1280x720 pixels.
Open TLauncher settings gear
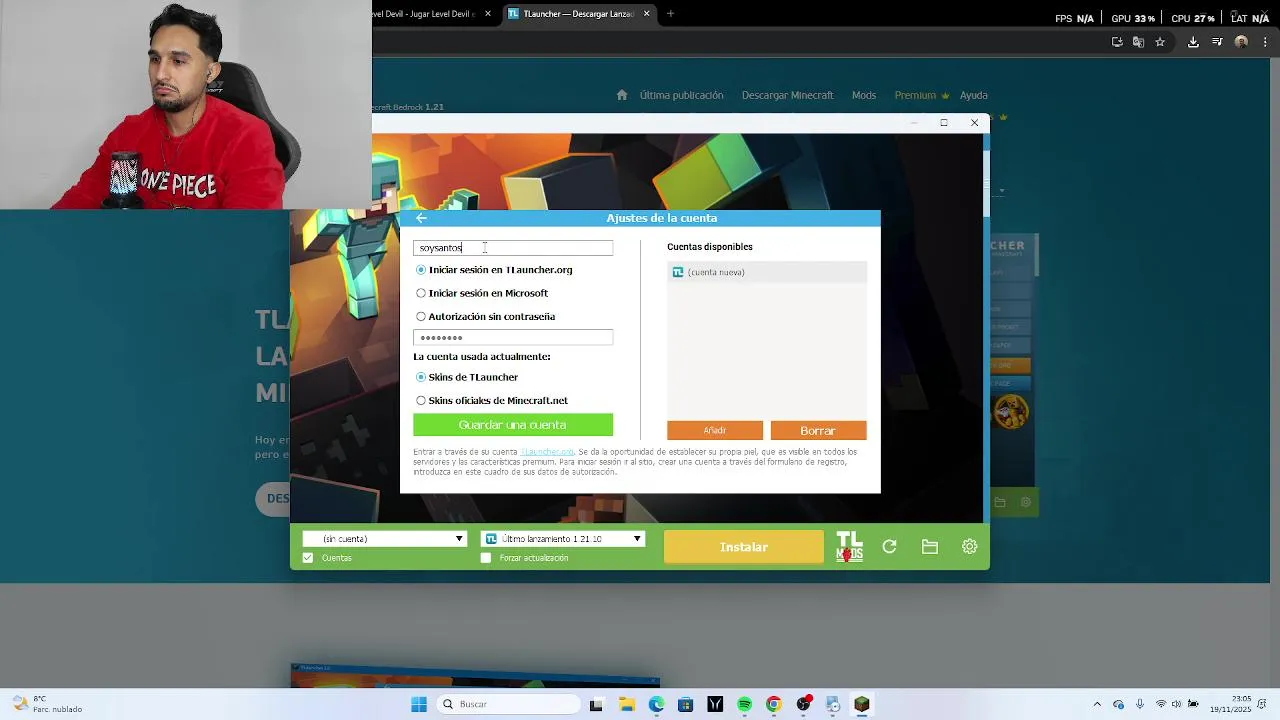(969, 547)
